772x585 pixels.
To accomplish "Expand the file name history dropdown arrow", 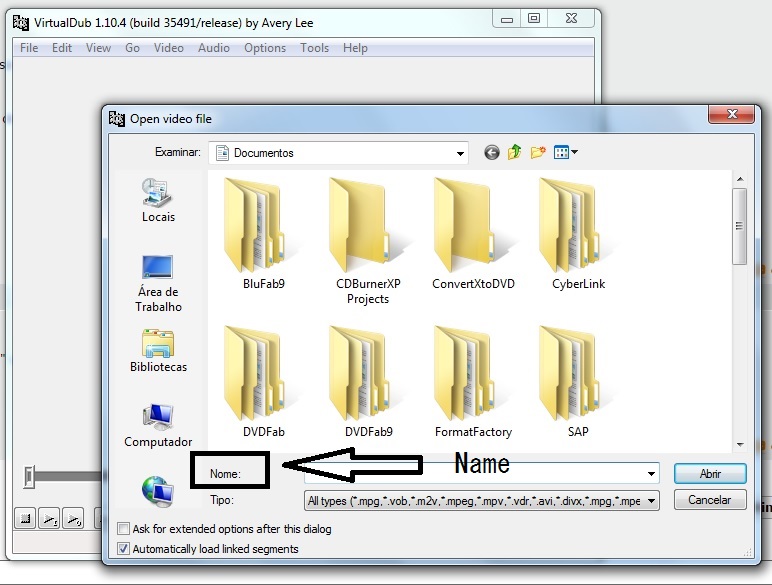I will click(651, 474).
